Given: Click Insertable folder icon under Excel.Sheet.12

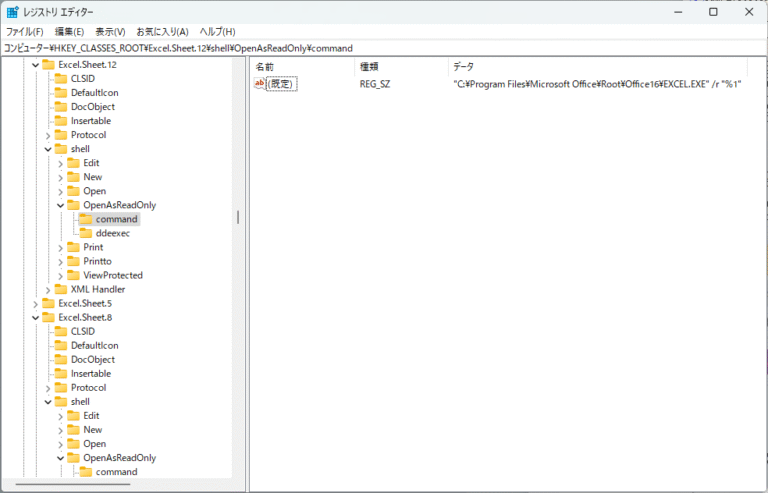Looking at the screenshot, I should click(x=61, y=121).
